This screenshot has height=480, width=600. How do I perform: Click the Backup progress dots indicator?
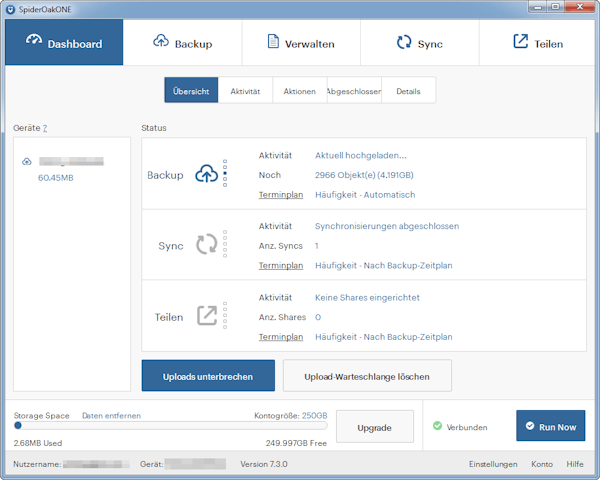point(225,173)
